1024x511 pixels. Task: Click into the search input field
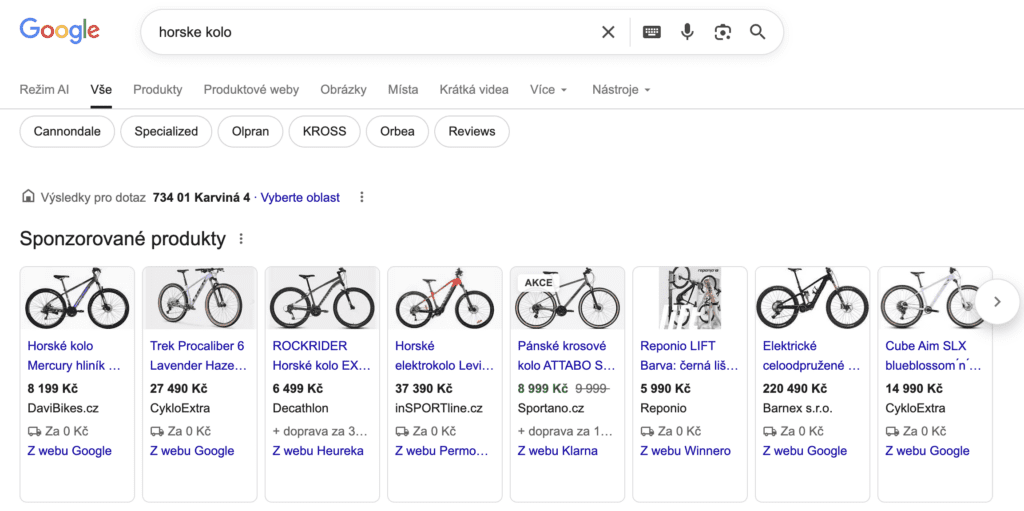(x=370, y=32)
